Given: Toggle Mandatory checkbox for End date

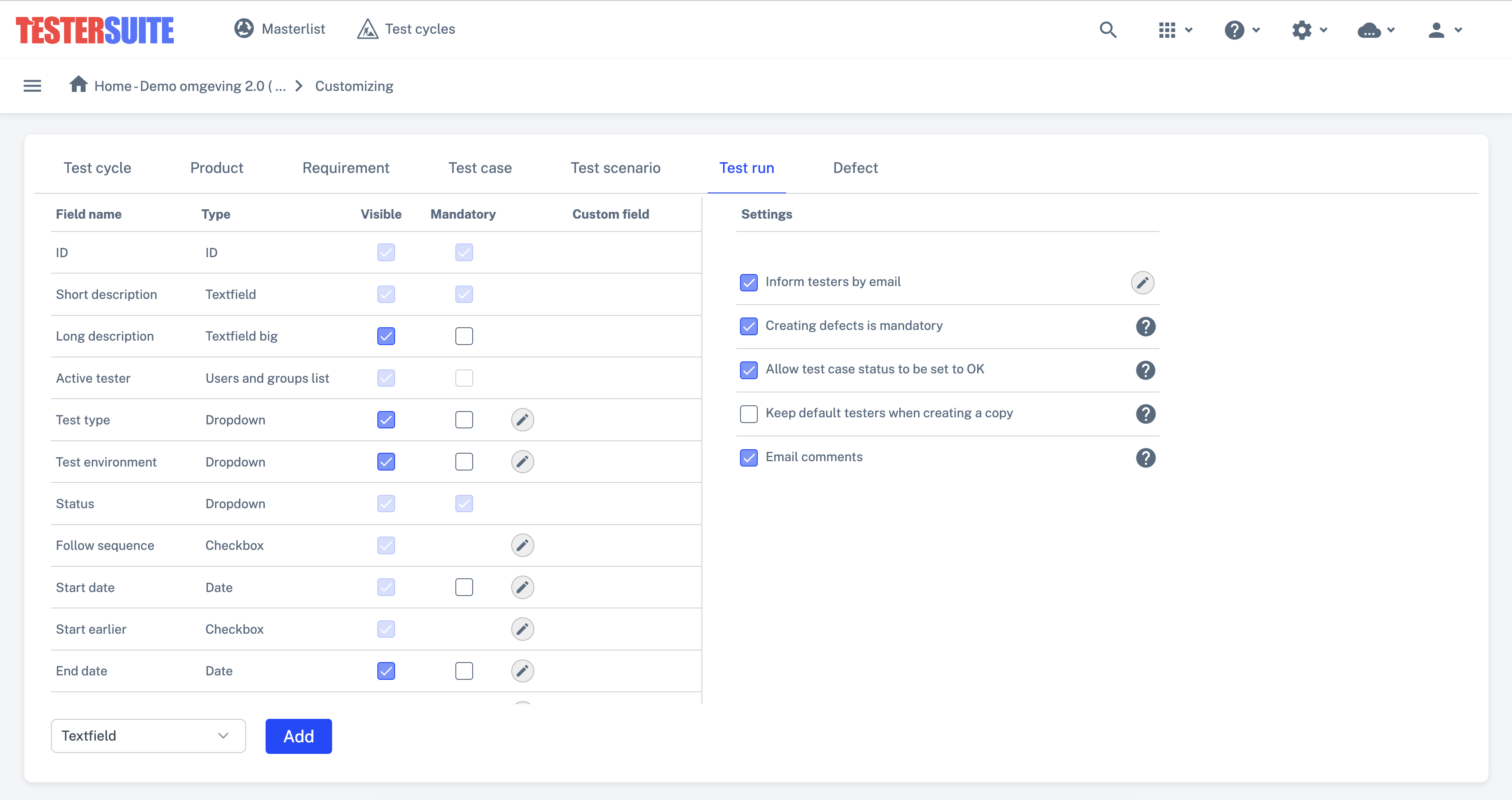Looking at the screenshot, I should pyautogui.click(x=464, y=670).
